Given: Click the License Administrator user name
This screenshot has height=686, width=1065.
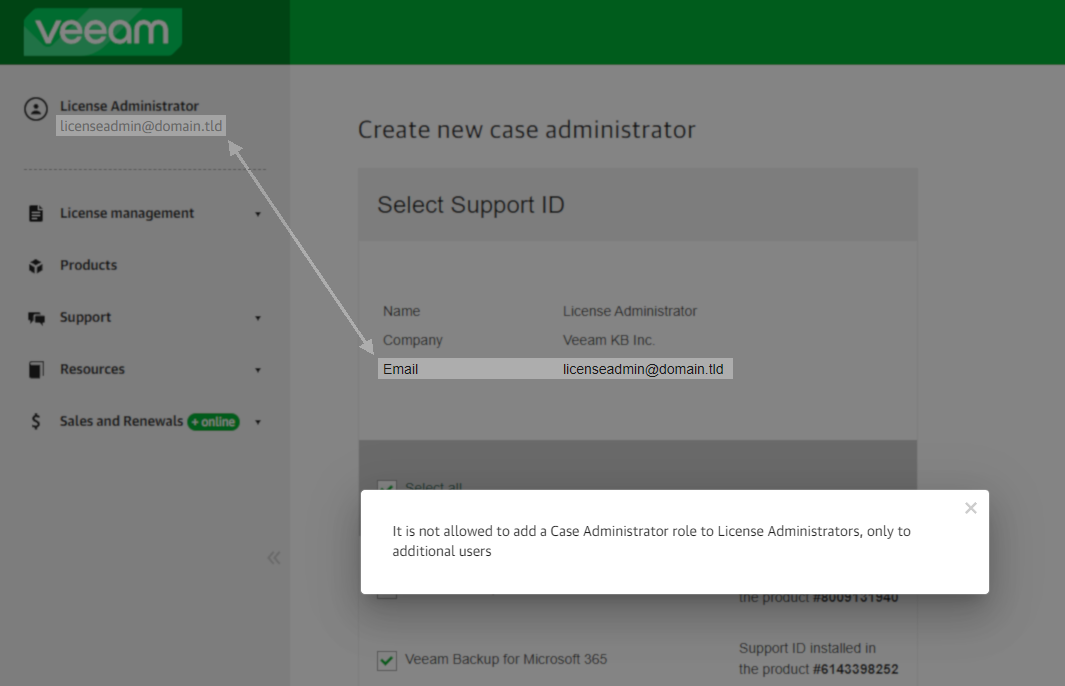Looking at the screenshot, I should (x=129, y=106).
